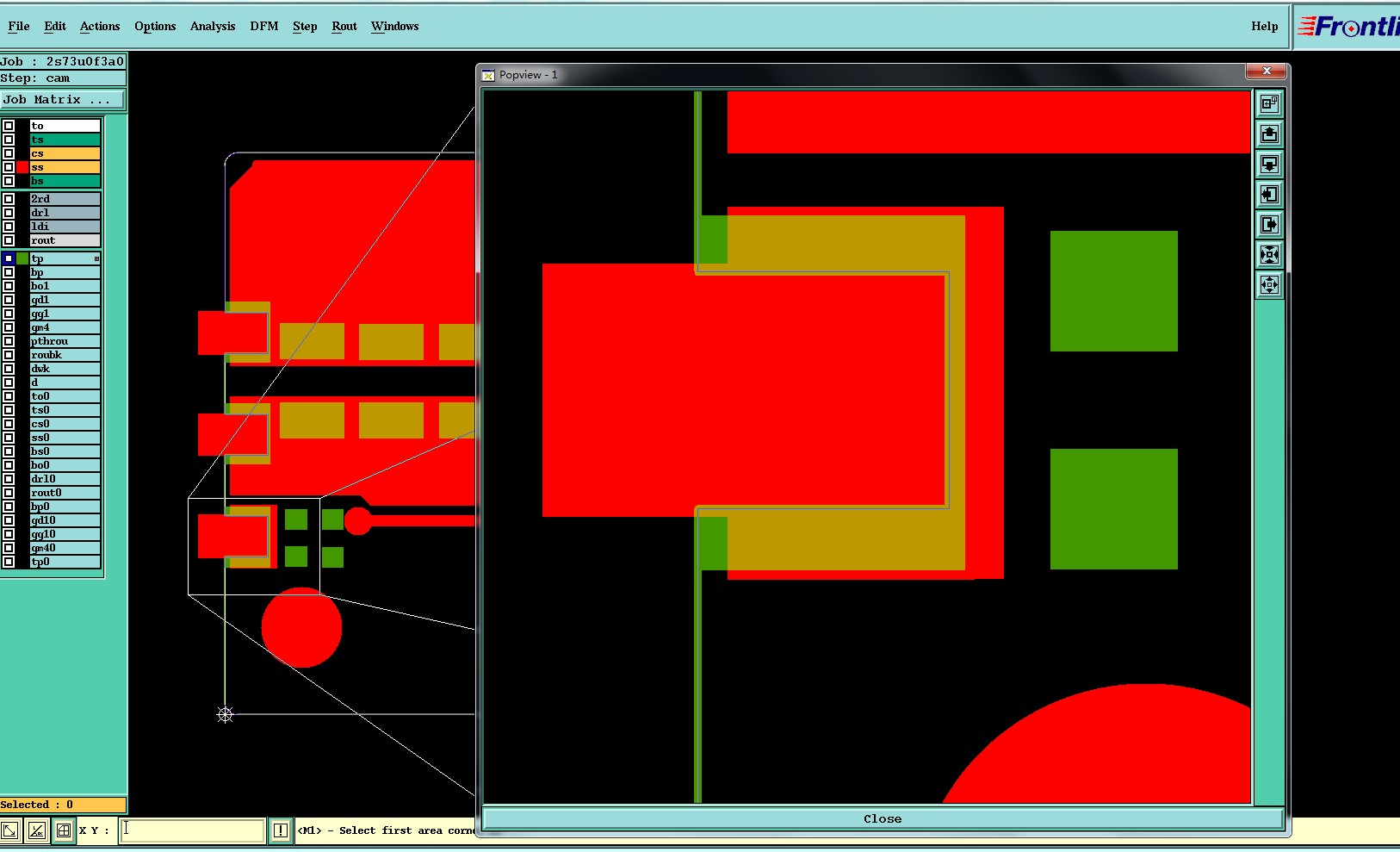Open the Edit menu
The height and width of the screenshot is (852, 1400).
[55, 27]
